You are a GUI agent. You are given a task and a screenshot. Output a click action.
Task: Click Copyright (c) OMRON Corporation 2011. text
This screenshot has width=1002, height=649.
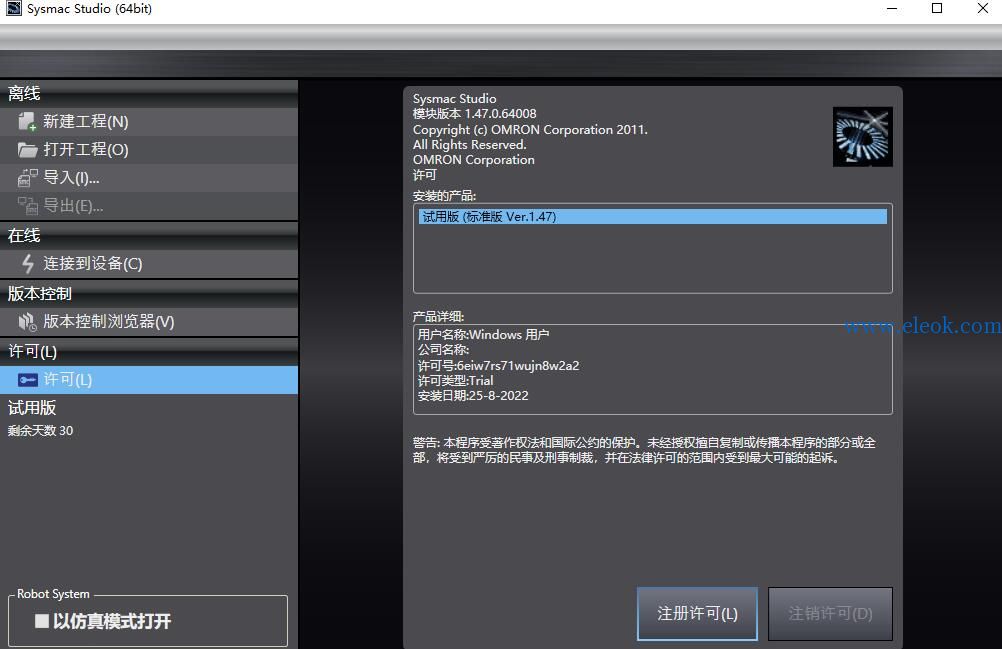pyautogui.click(x=530, y=130)
